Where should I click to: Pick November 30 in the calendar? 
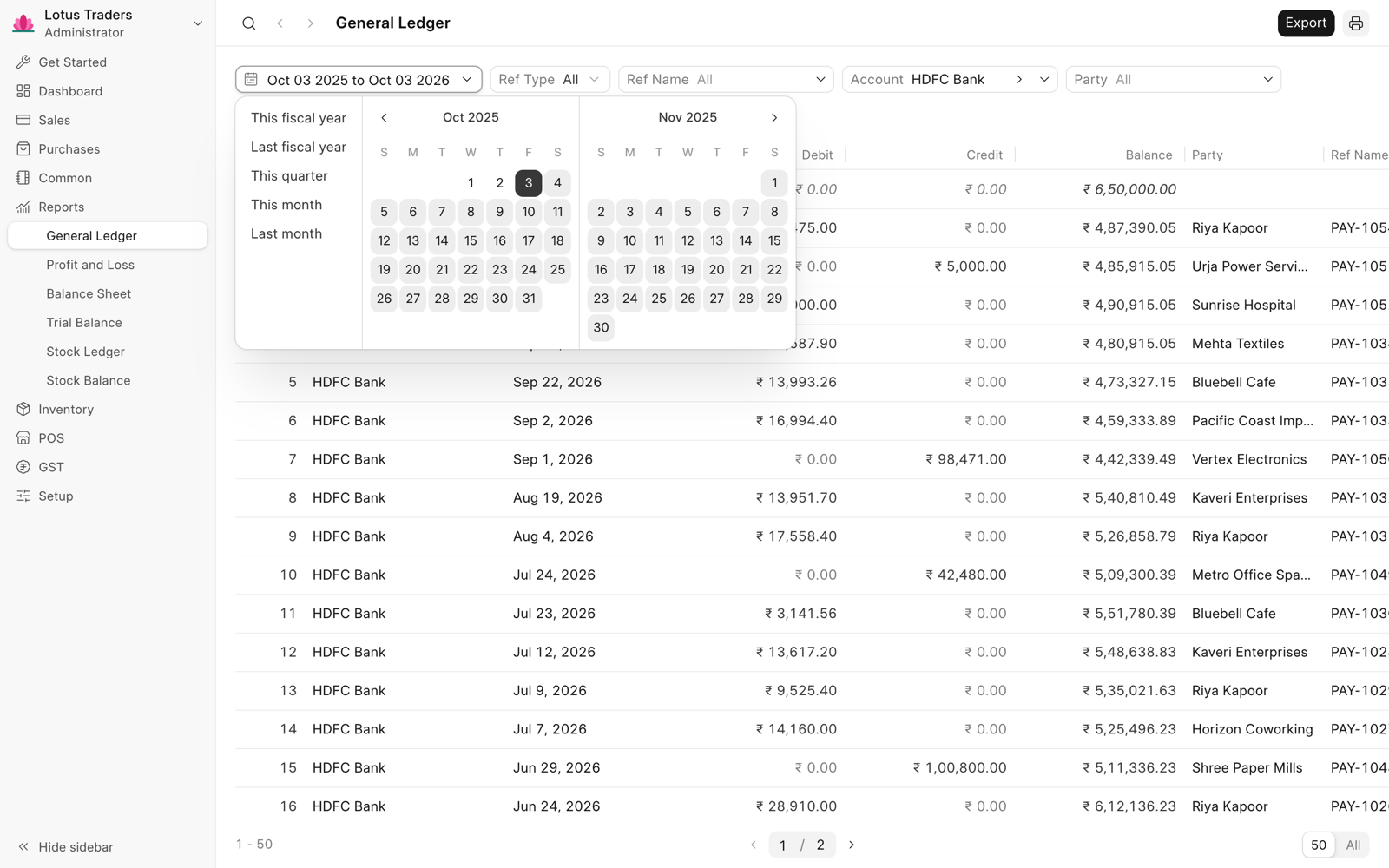tap(601, 327)
